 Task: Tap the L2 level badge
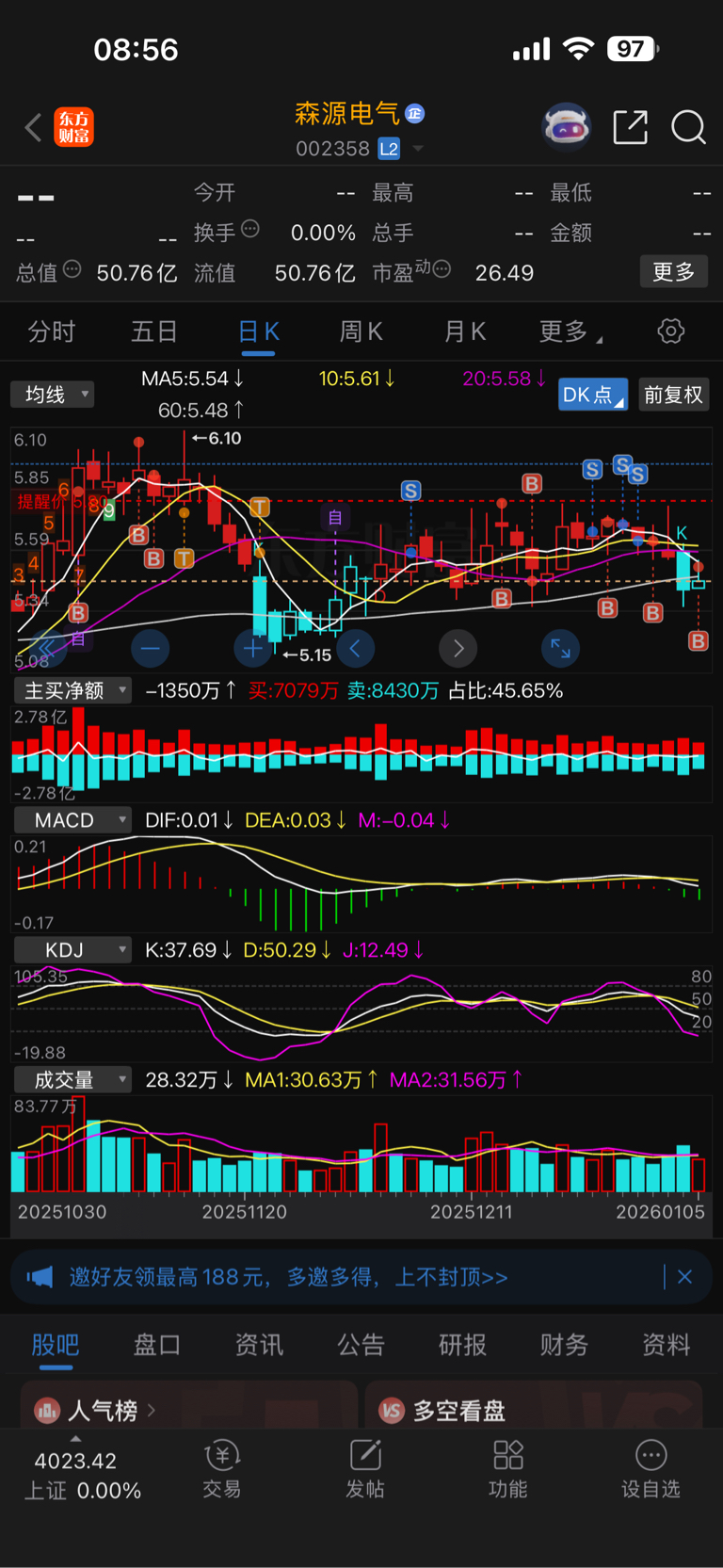[x=389, y=149]
